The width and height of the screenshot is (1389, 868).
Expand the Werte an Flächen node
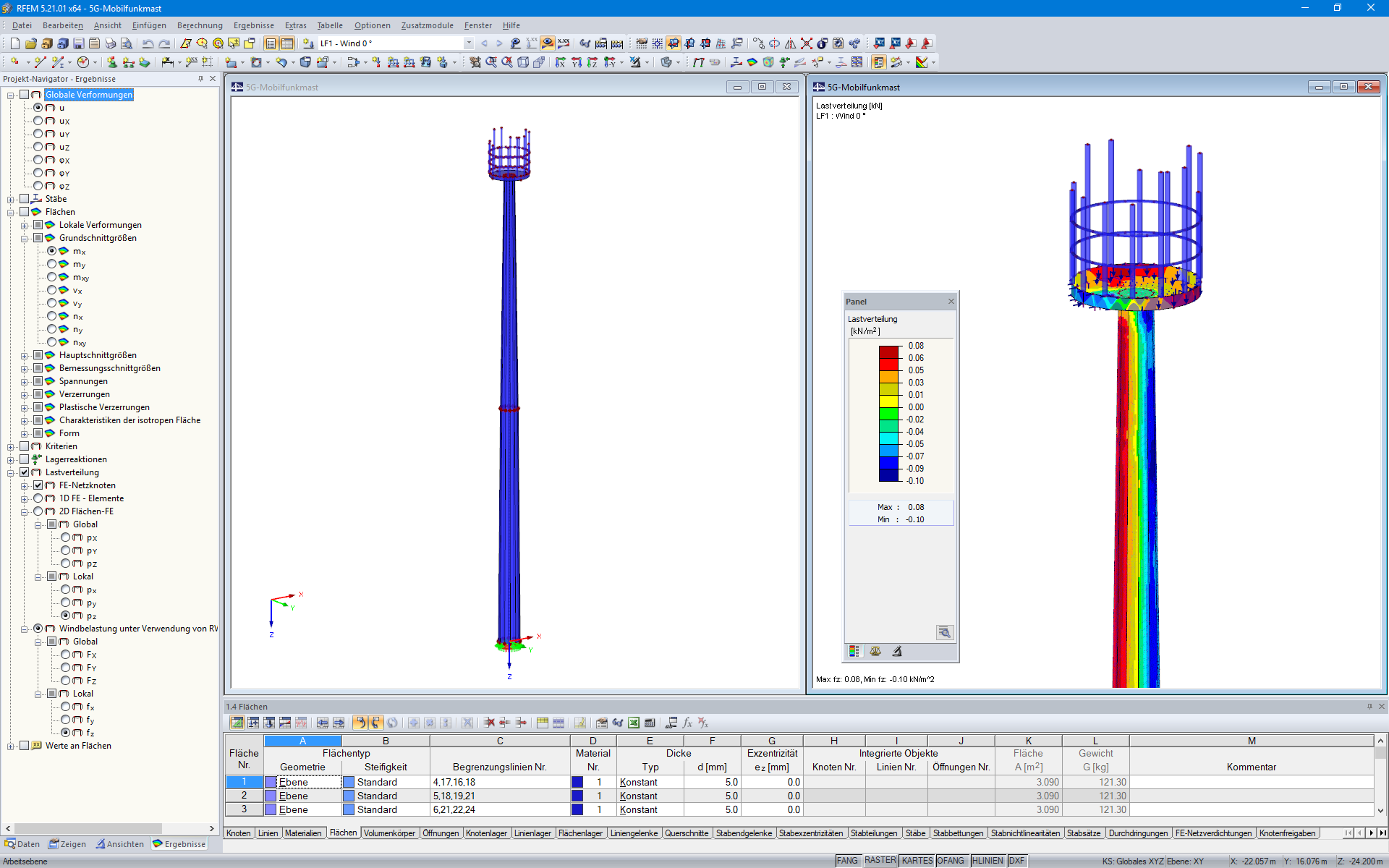tap(11, 746)
